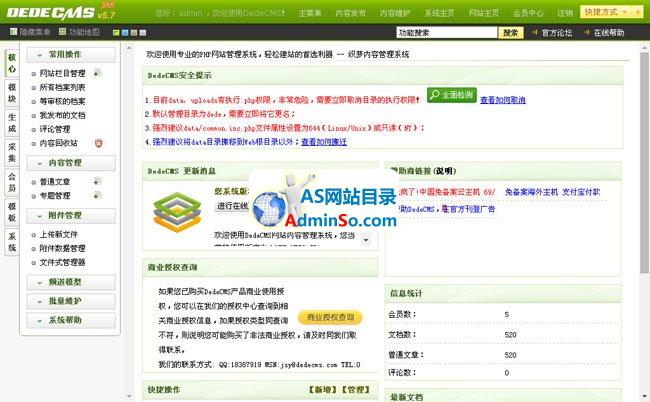This screenshot has width=650, height=402.
Task: Open 附件数据管理 in sidebar
Action: coord(62,248)
